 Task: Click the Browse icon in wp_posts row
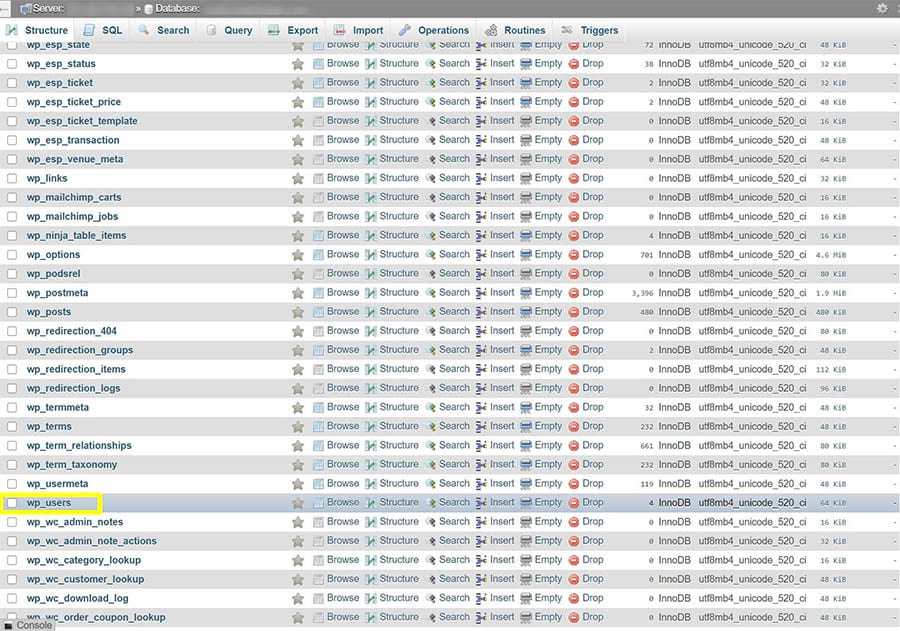click(x=318, y=312)
